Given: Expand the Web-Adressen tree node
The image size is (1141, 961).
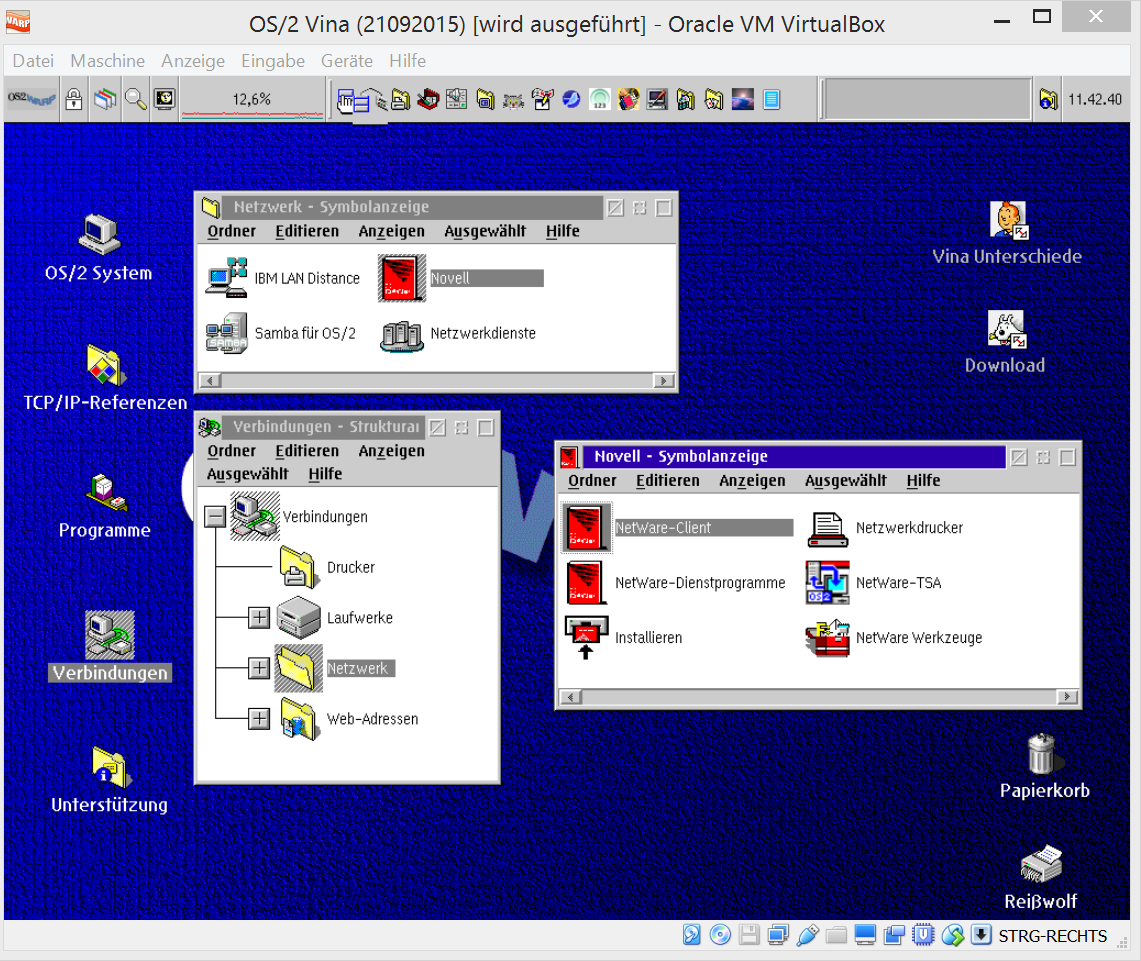Looking at the screenshot, I should pos(258,719).
